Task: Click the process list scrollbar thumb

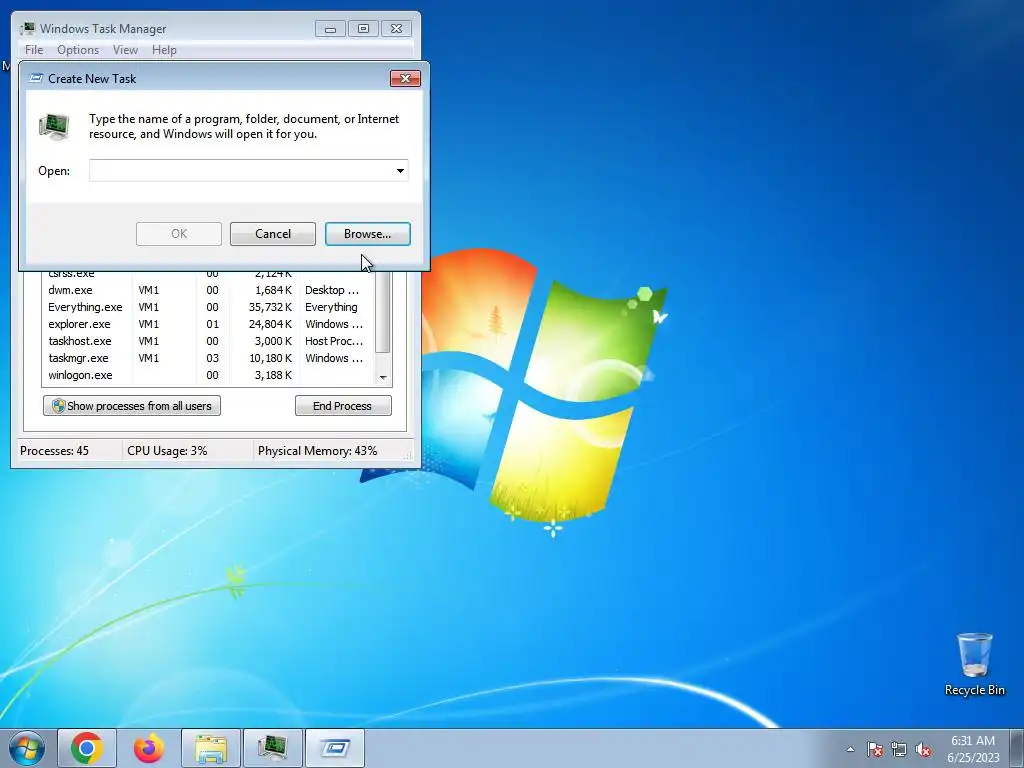Action: click(x=383, y=312)
